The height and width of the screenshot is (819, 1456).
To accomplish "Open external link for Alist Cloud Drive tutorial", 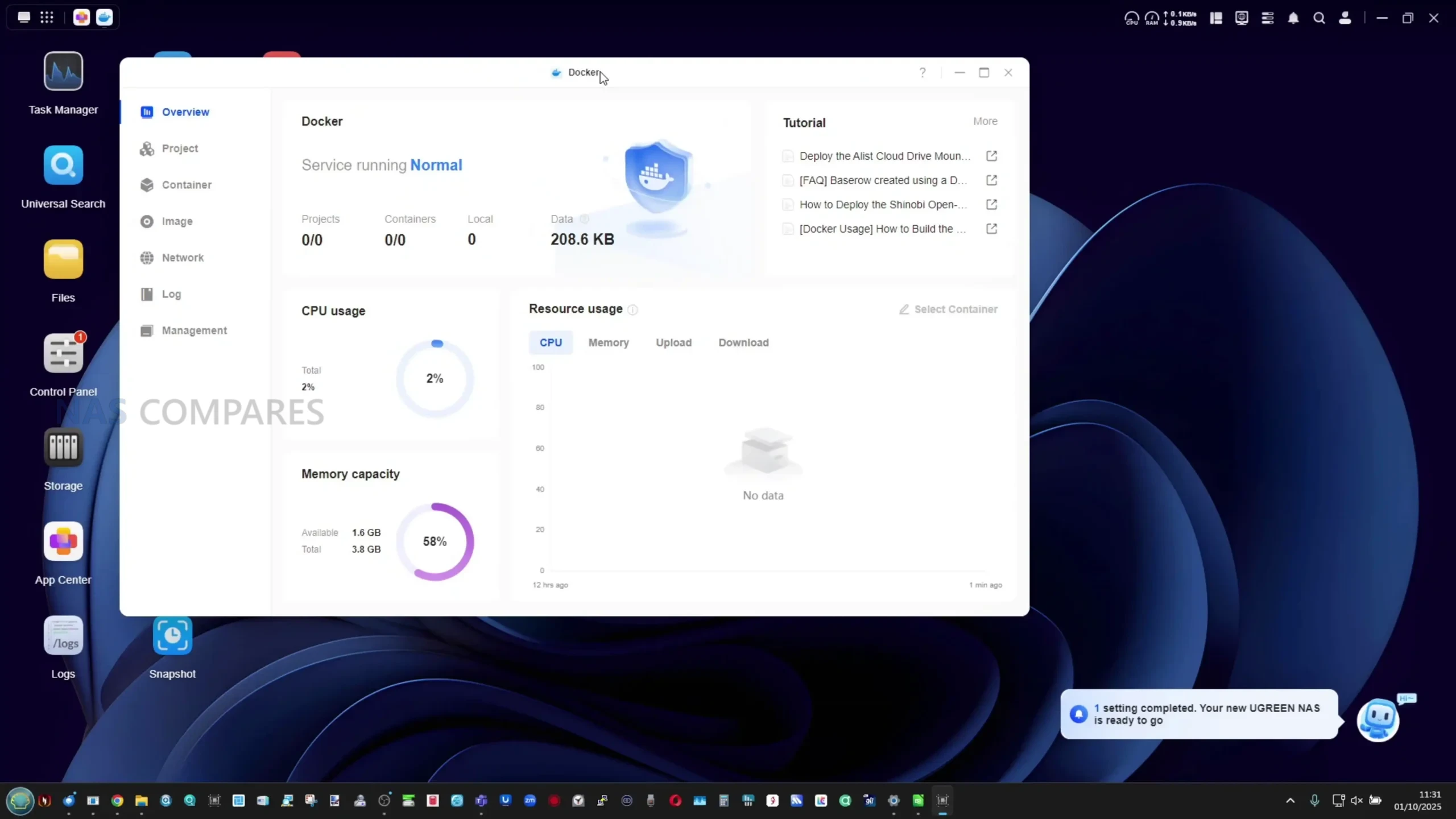I will tap(991, 156).
